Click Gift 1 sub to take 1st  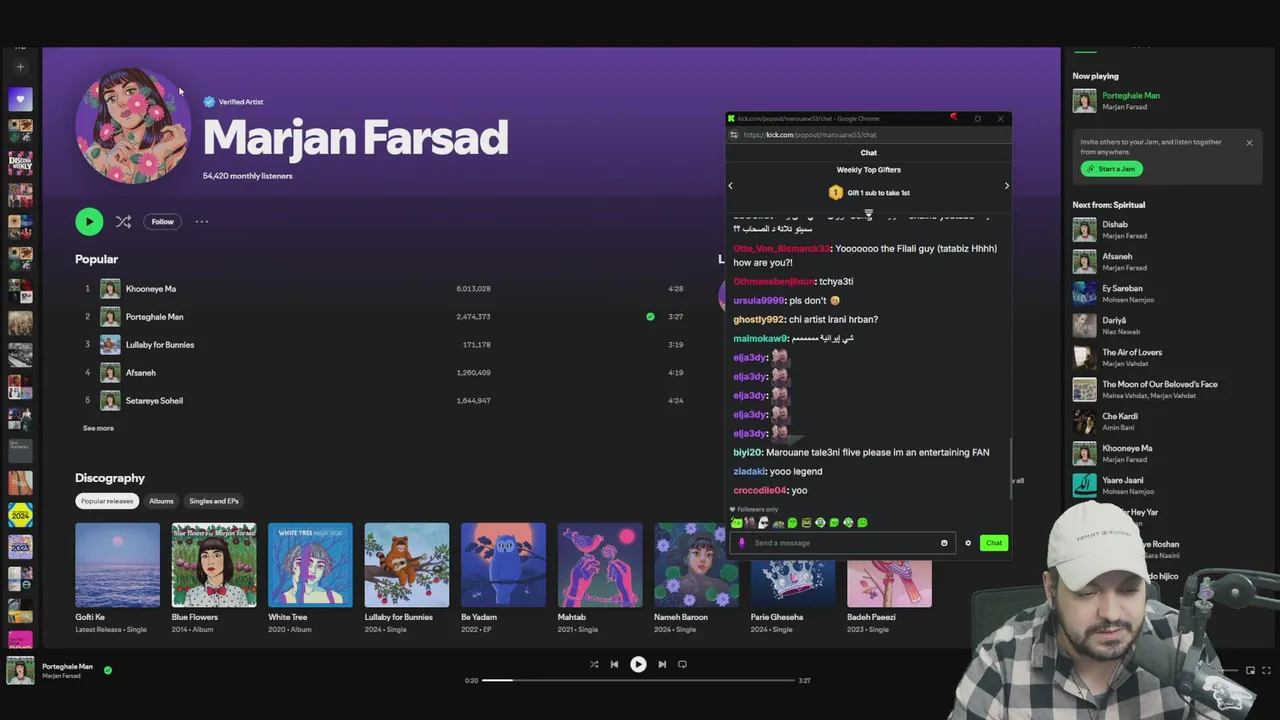(x=879, y=193)
